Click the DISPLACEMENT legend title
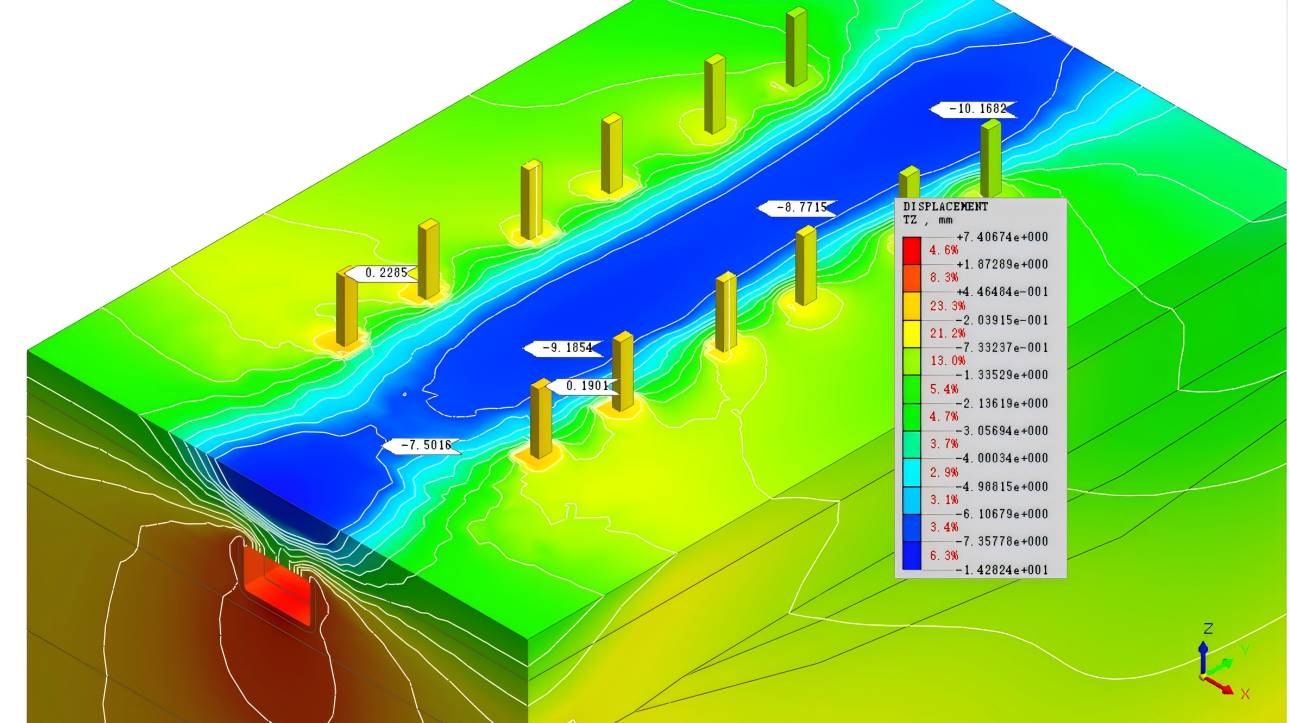 [945, 207]
